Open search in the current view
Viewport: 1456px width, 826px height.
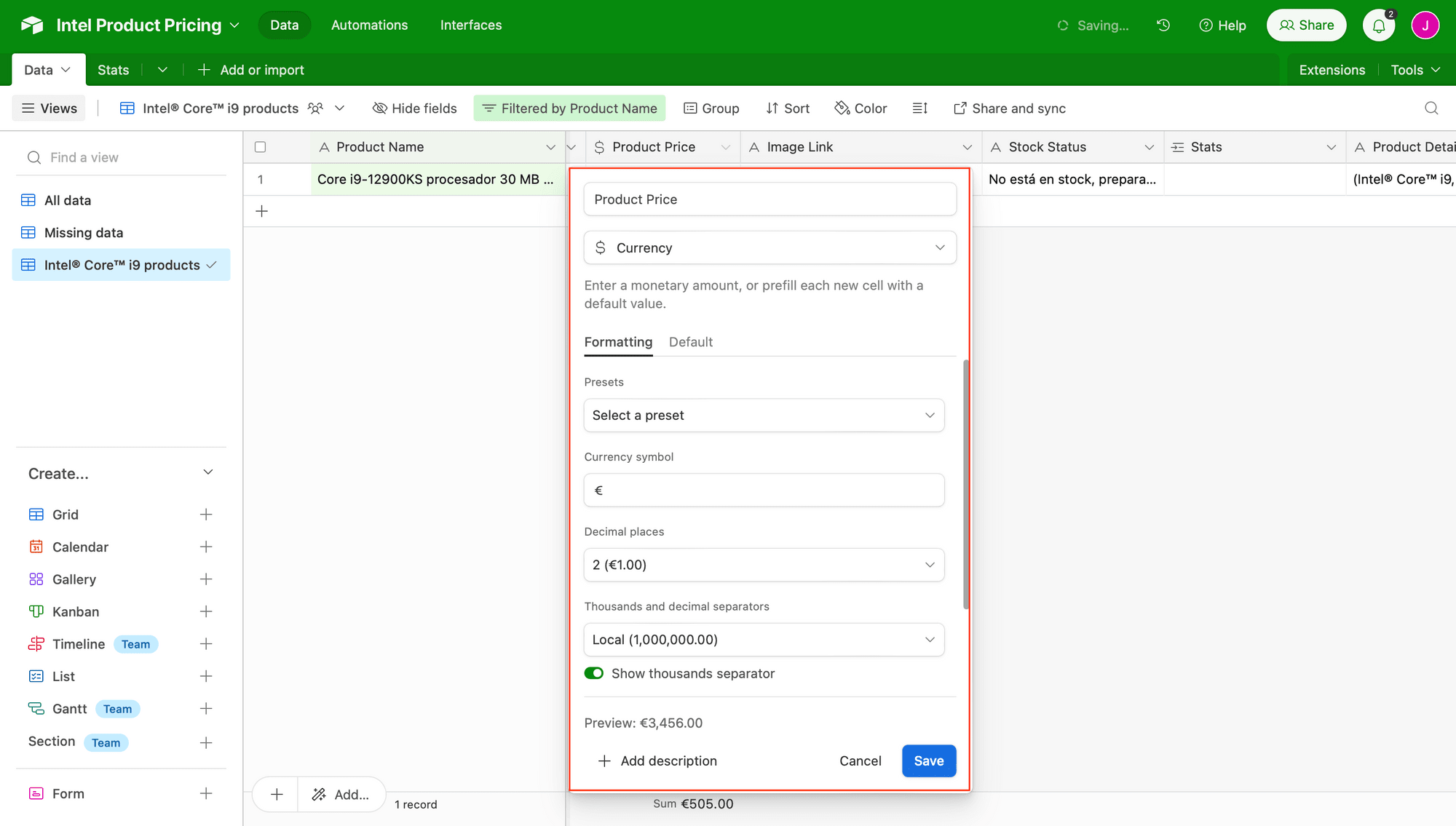click(x=1431, y=108)
